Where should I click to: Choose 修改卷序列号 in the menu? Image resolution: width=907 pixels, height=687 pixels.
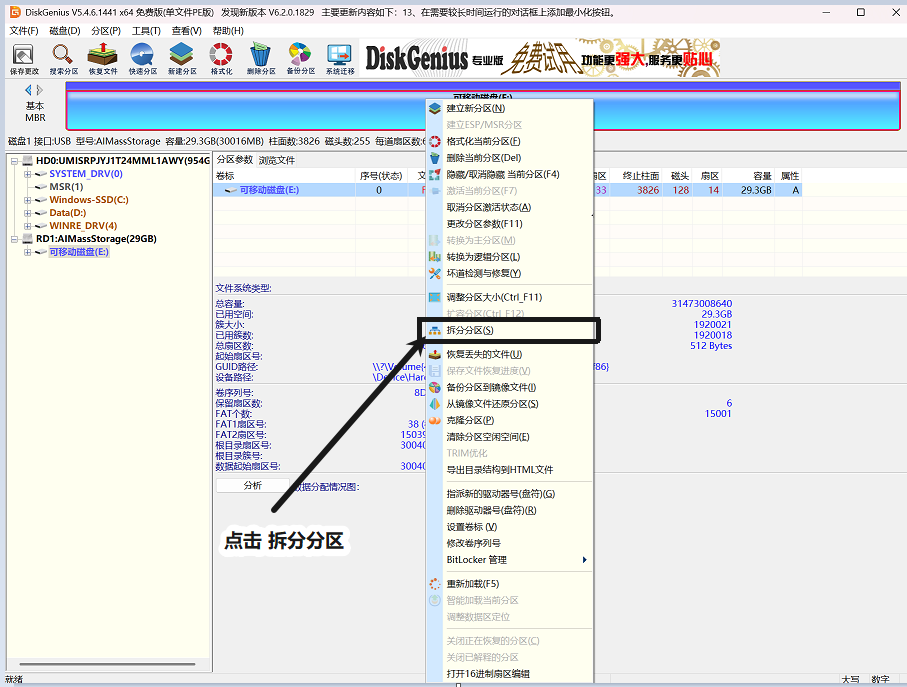(510, 543)
